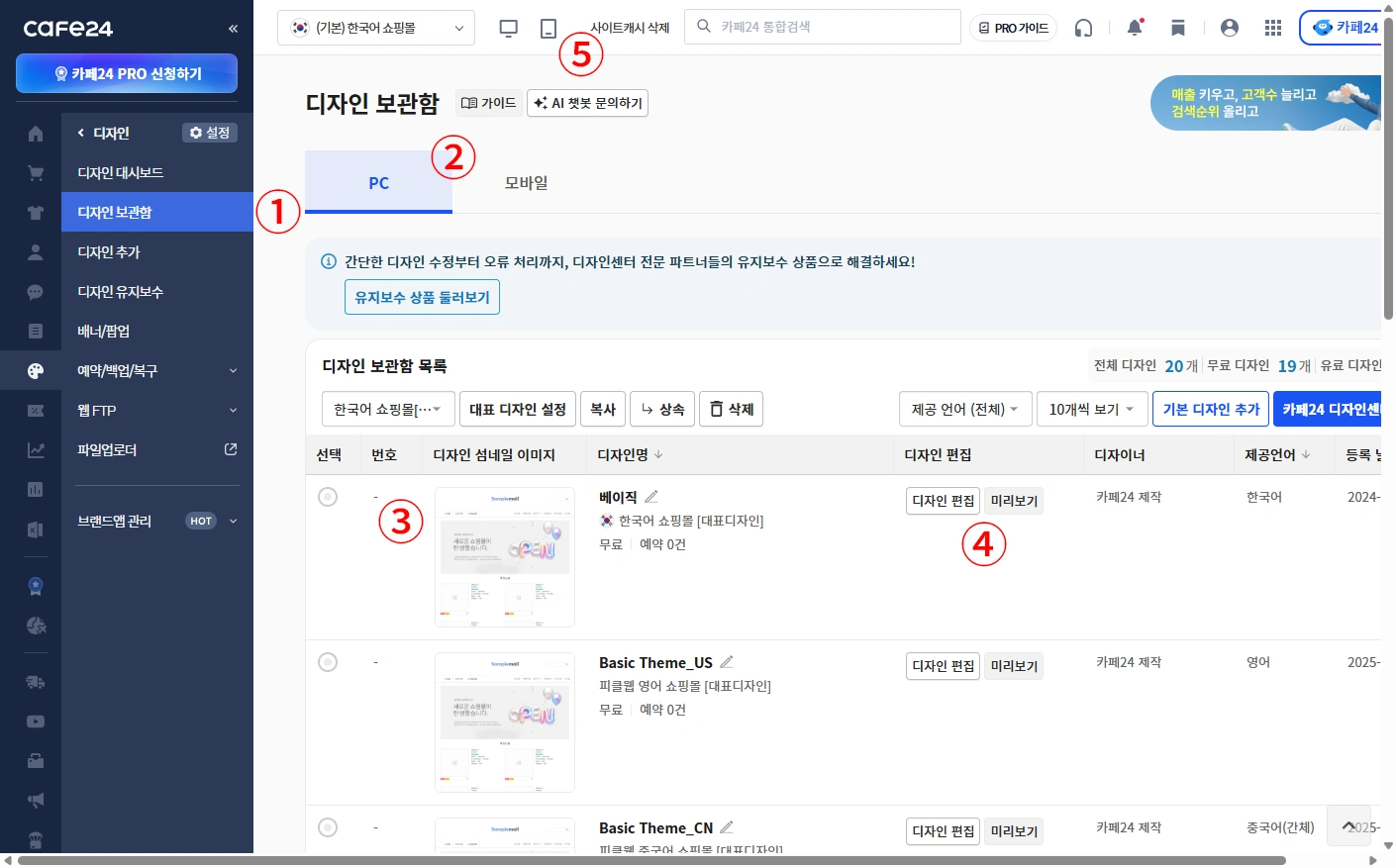Open the YouTube play icon in sidebar
This screenshot has height=868, width=1396.
click(36, 722)
